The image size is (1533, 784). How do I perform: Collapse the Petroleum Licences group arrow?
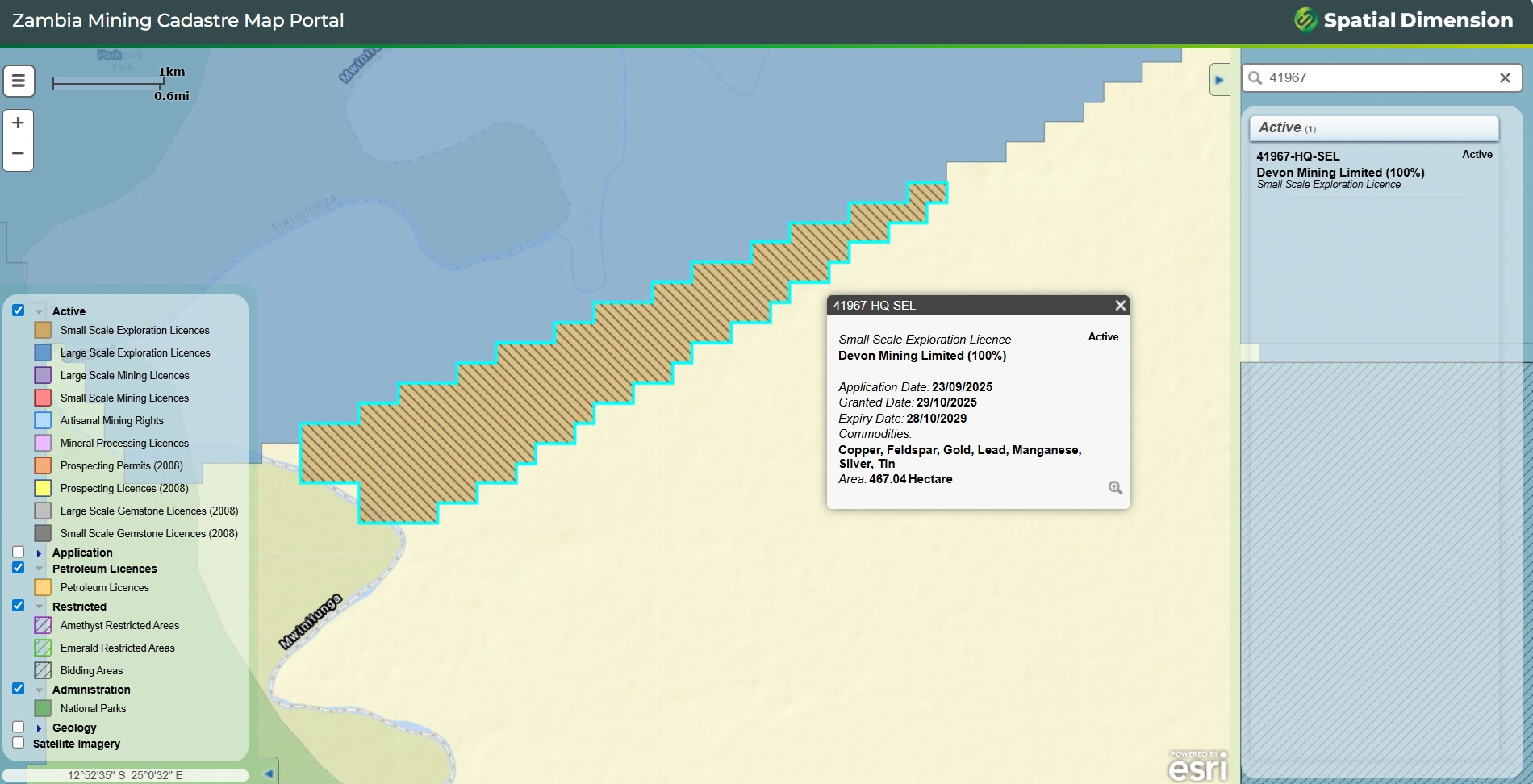click(x=39, y=569)
